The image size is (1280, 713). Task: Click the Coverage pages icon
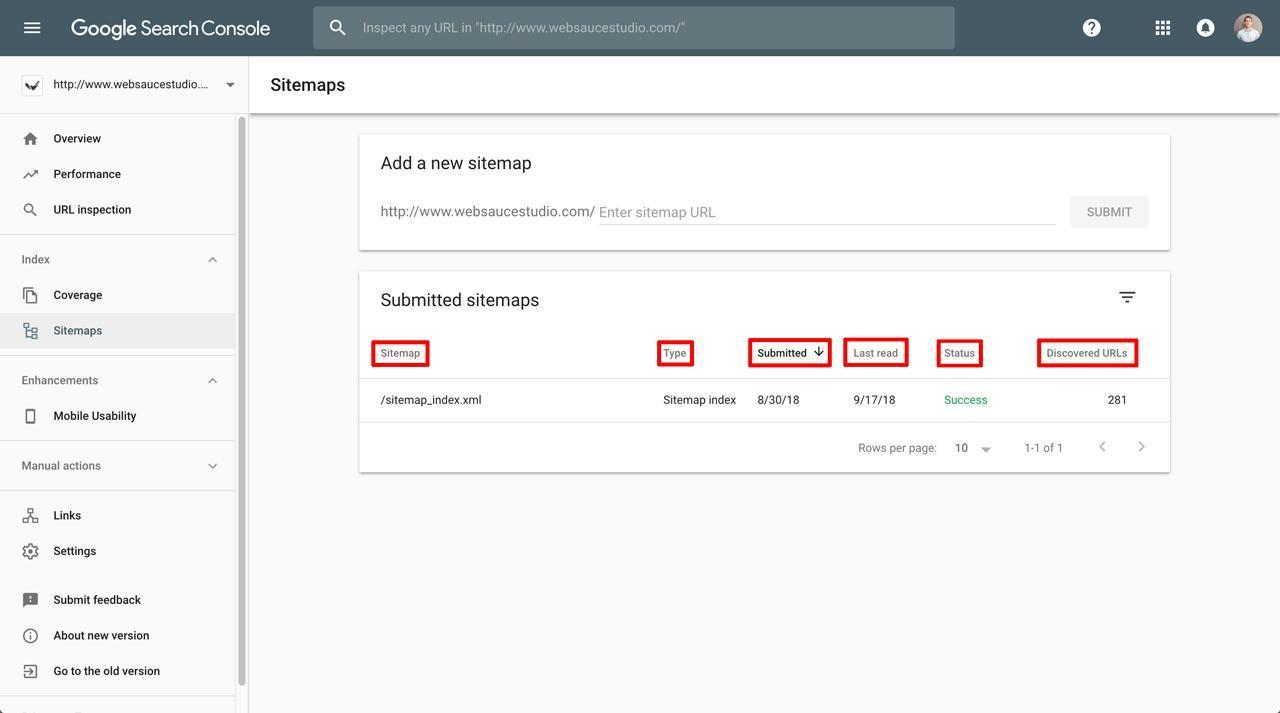coord(30,295)
